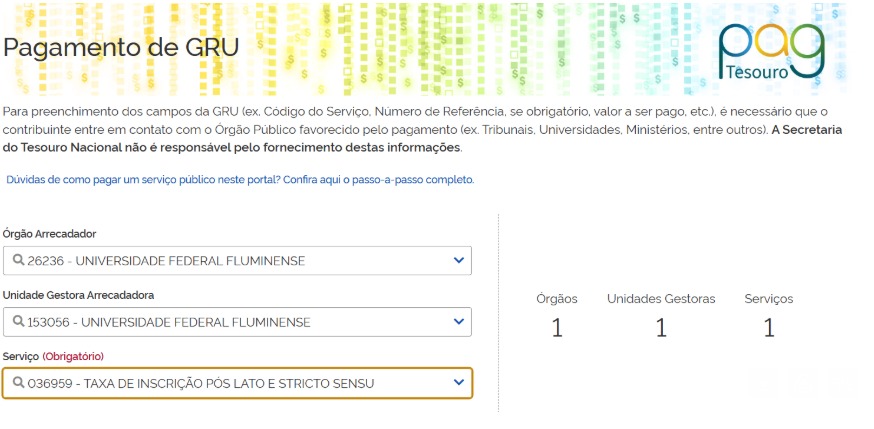Click the Serviços count number
874x429 pixels.
click(x=769, y=328)
